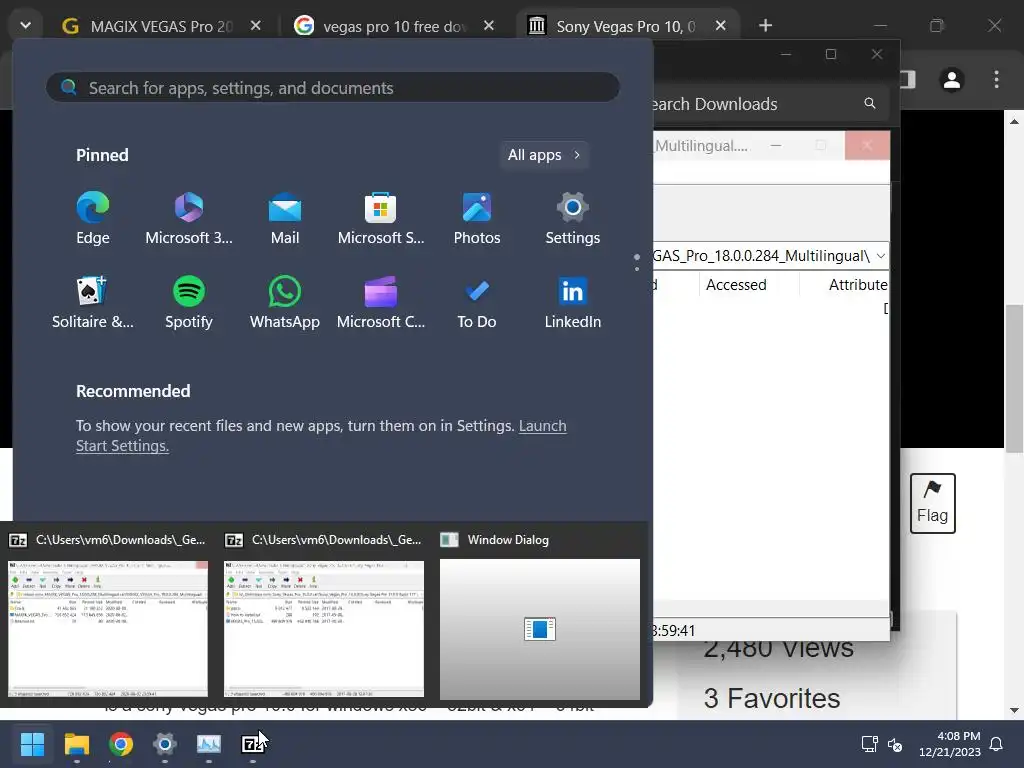Open Settings from pinned apps
The width and height of the screenshot is (1024, 768).
pos(573,219)
